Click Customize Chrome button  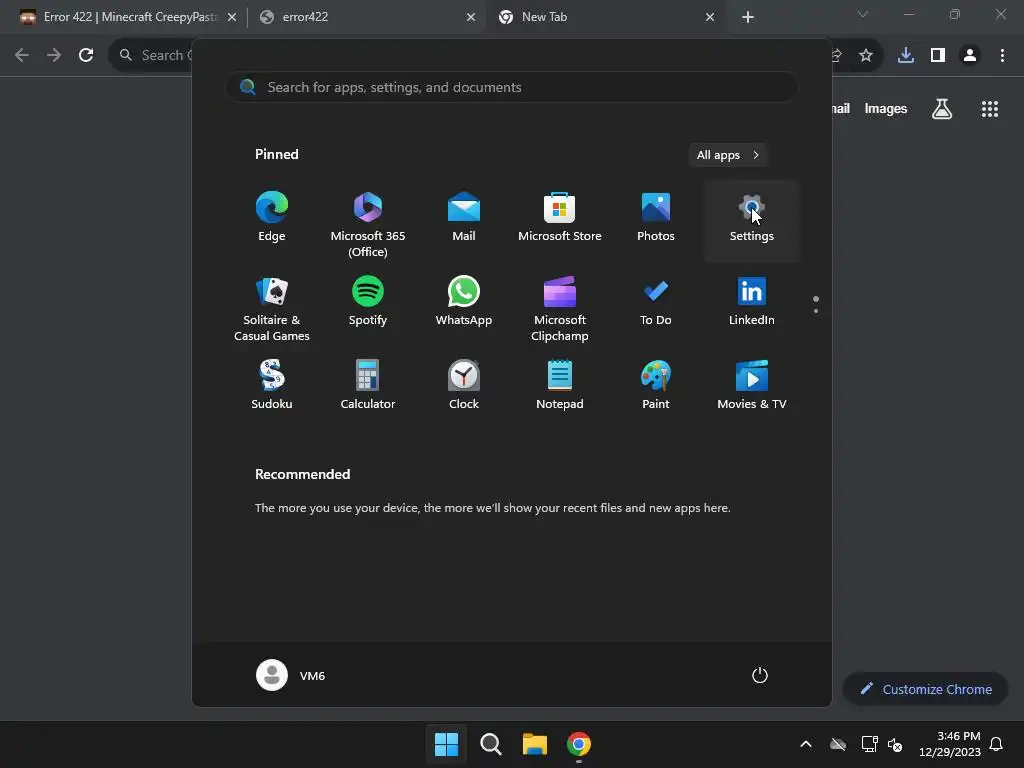coord(925,689)
